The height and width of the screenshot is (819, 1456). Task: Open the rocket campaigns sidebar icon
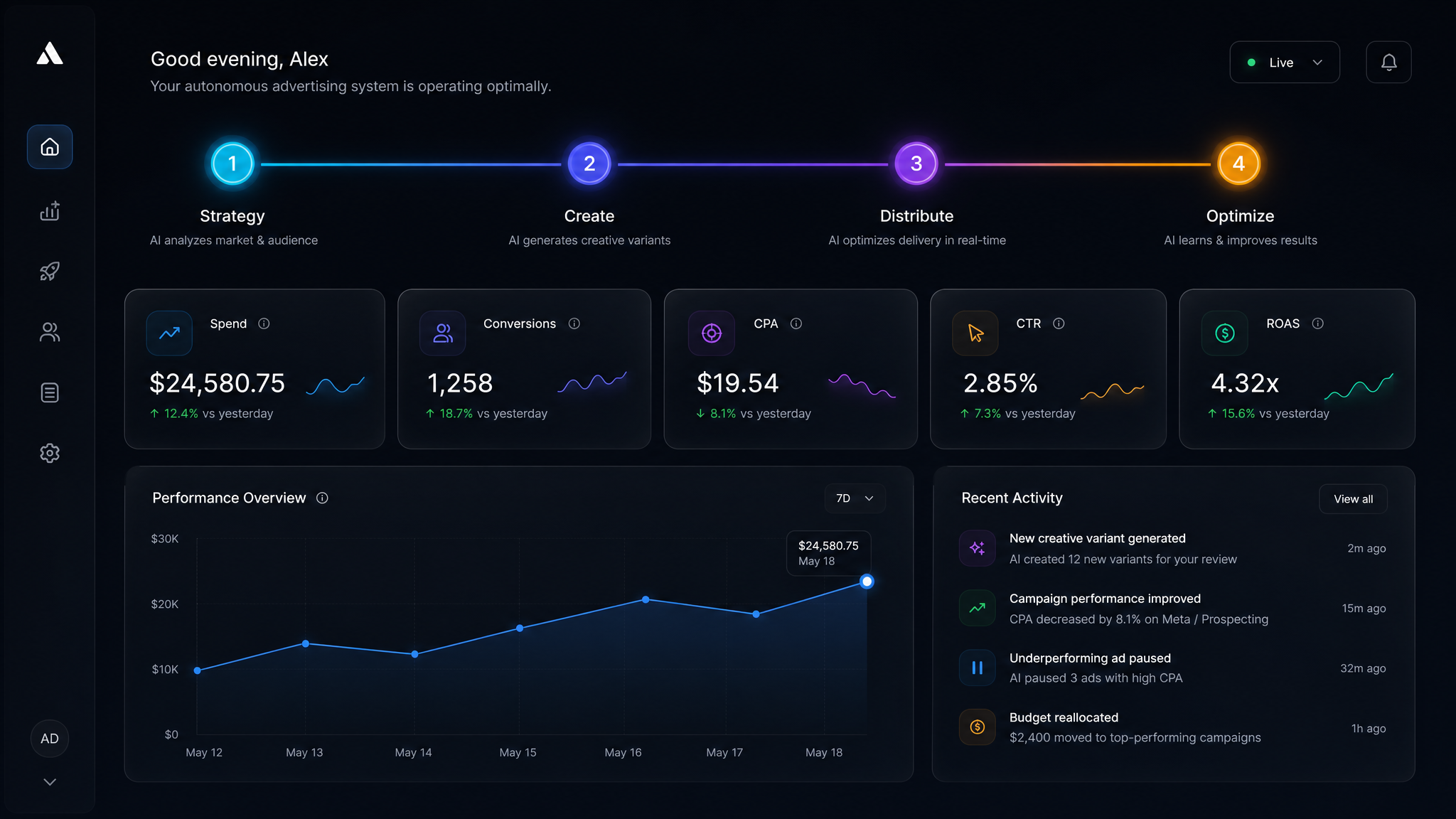50,271
